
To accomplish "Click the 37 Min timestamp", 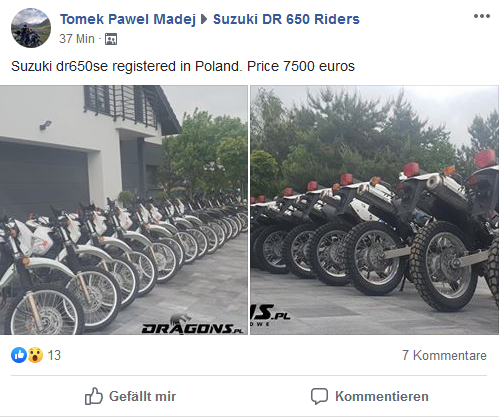I will (77, 39).
